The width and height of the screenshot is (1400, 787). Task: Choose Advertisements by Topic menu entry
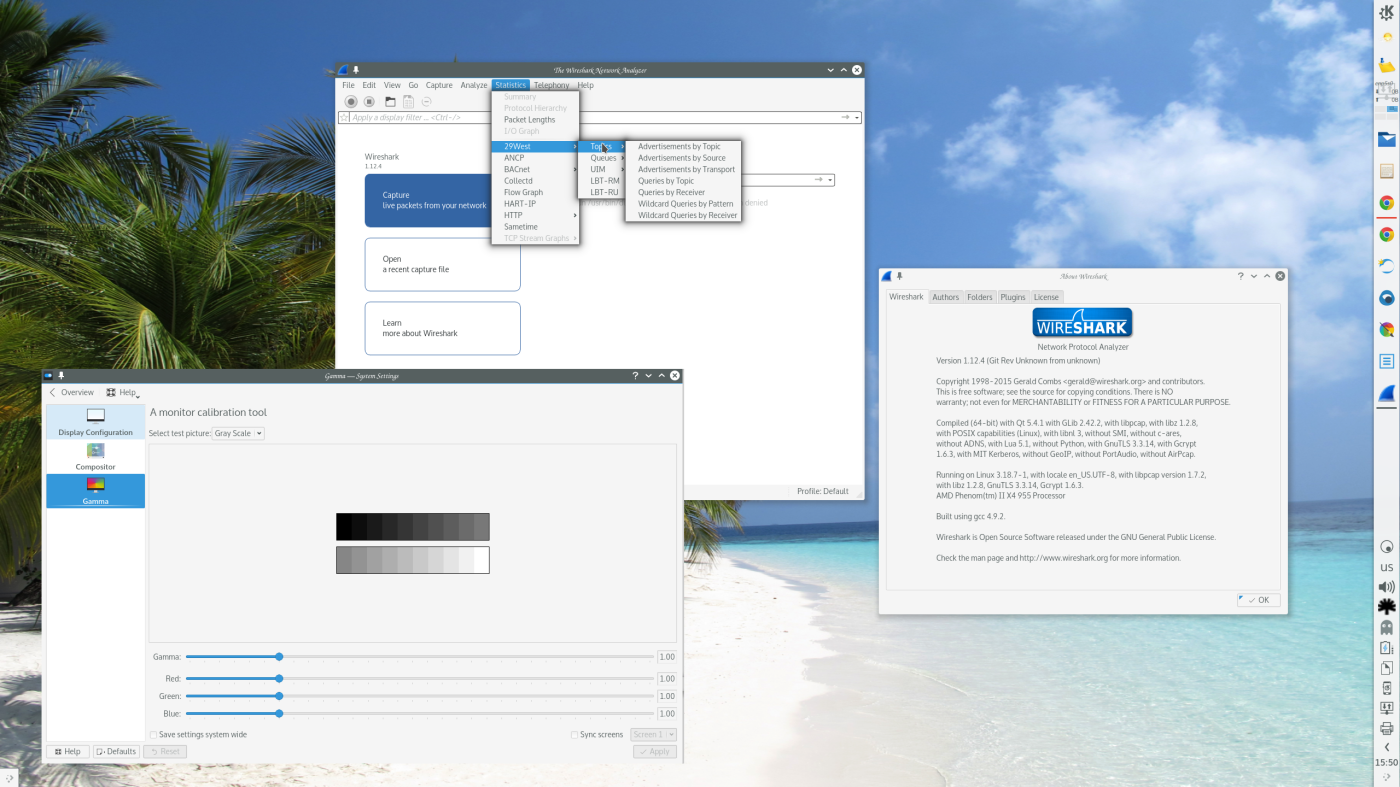(683, 146)
